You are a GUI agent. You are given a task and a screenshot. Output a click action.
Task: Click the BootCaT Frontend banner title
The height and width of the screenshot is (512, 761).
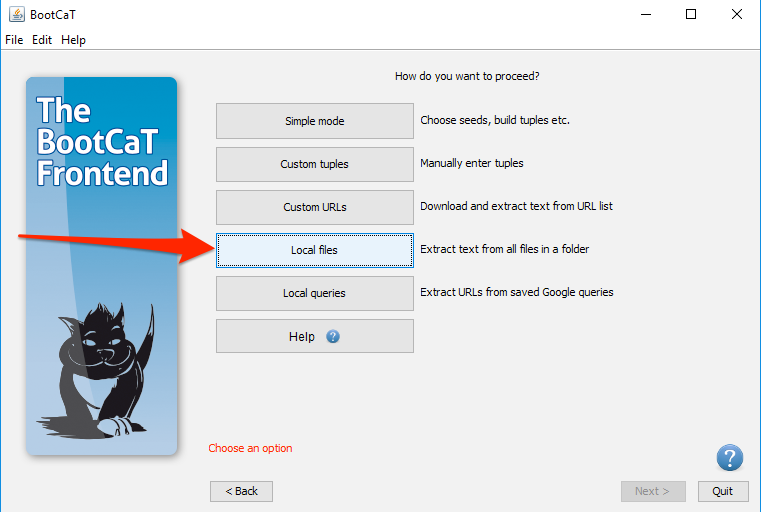pos(101,142)
